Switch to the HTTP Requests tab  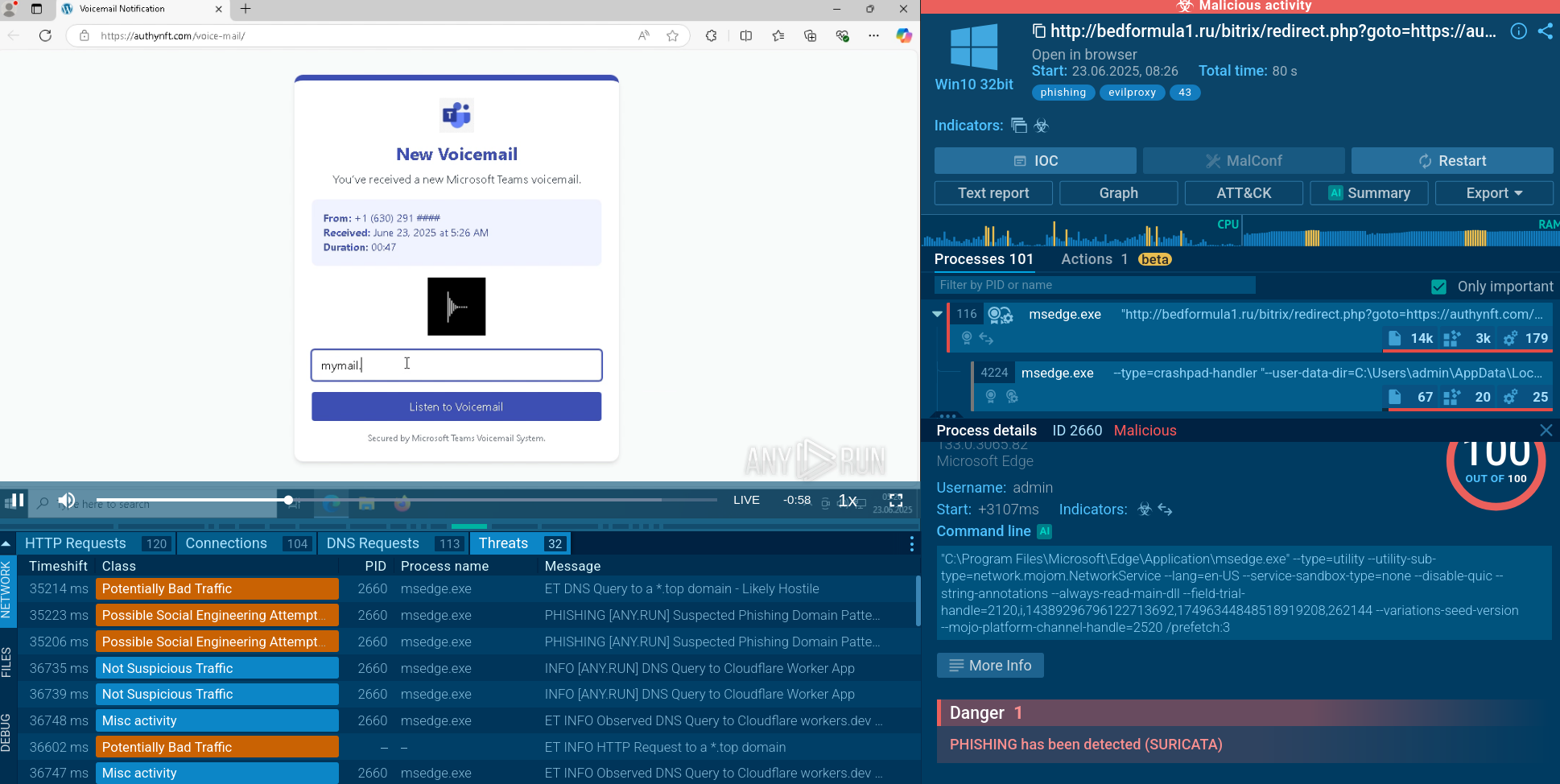[76, 544]
